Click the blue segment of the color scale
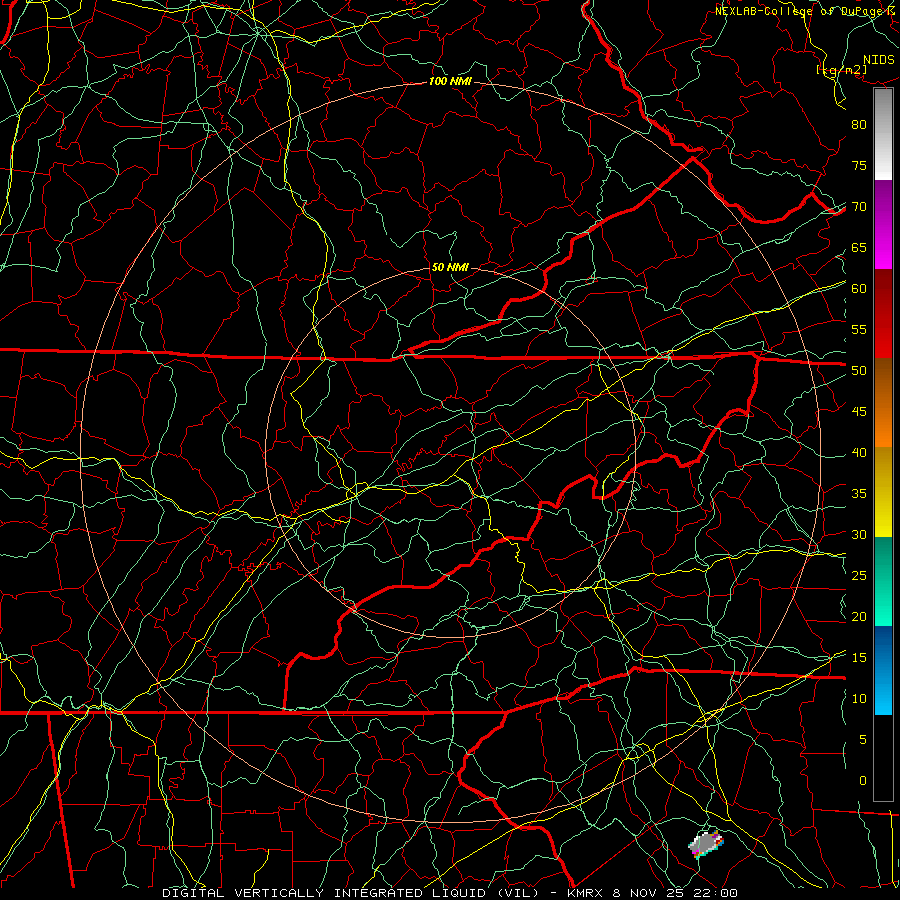Screen dimensions: 900x900 click(883, 670)
